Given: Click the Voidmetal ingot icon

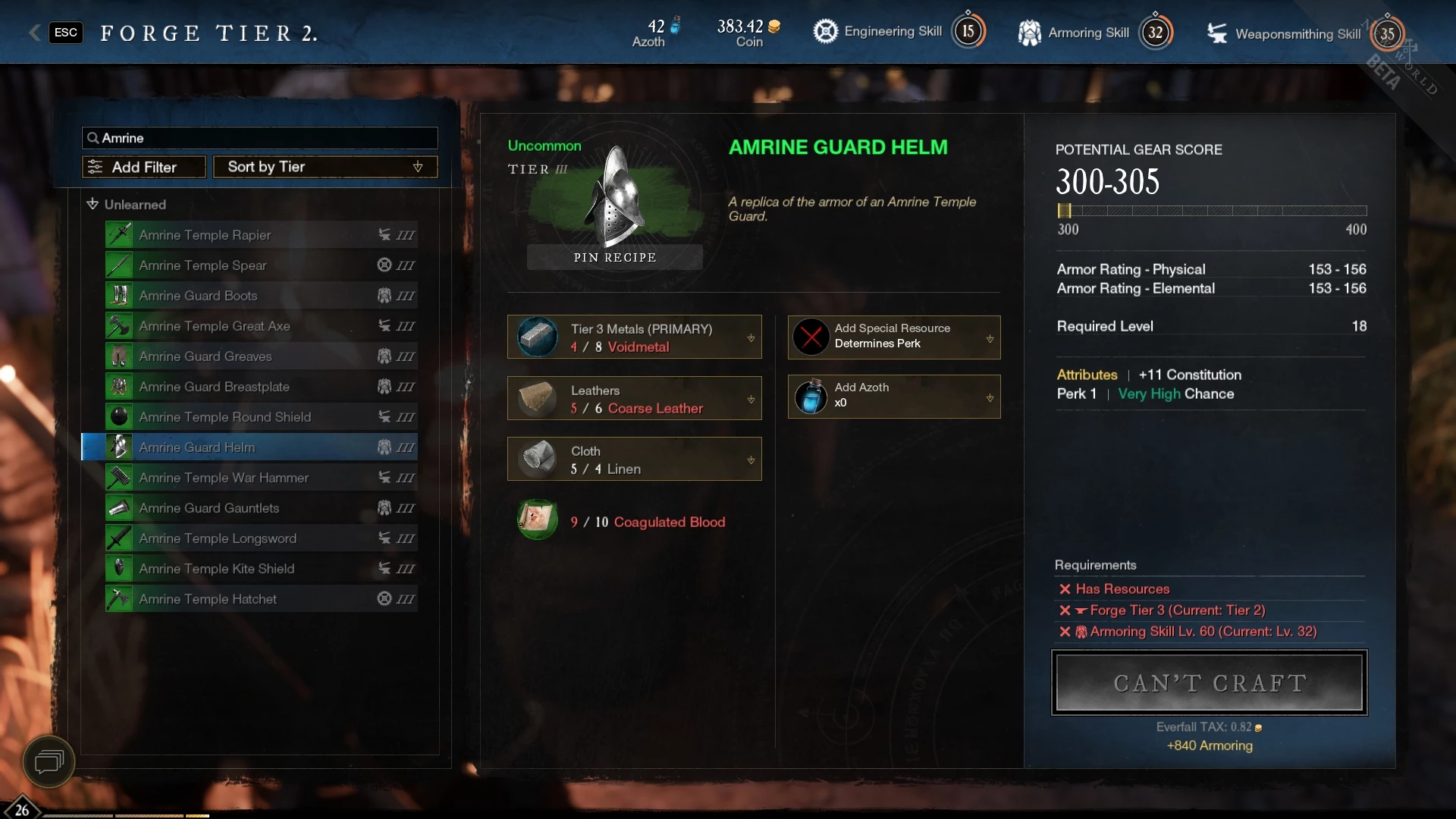Looking at the screenshot, I should coord(538,337).
